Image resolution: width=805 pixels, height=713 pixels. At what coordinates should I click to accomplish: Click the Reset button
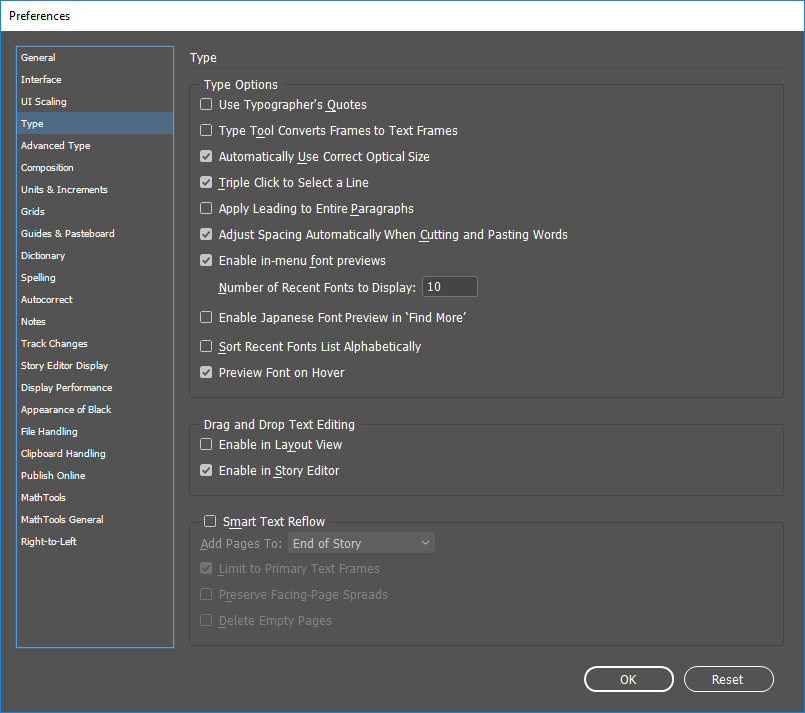728,680
